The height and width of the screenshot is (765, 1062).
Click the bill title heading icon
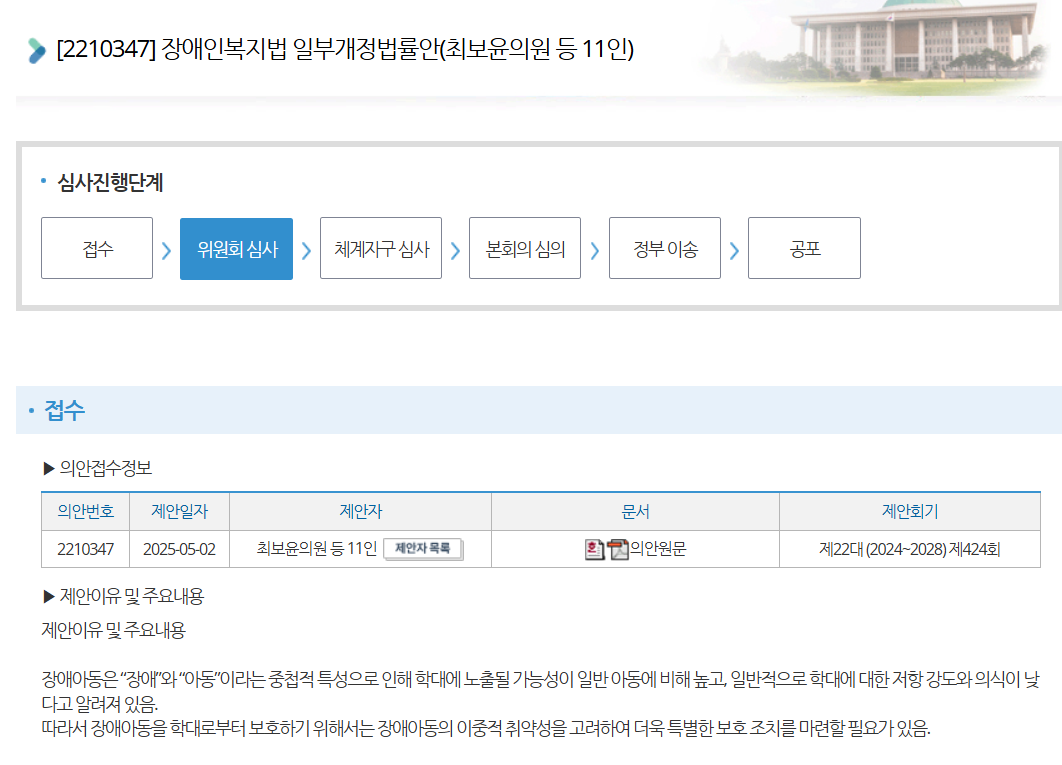point(37,51)
